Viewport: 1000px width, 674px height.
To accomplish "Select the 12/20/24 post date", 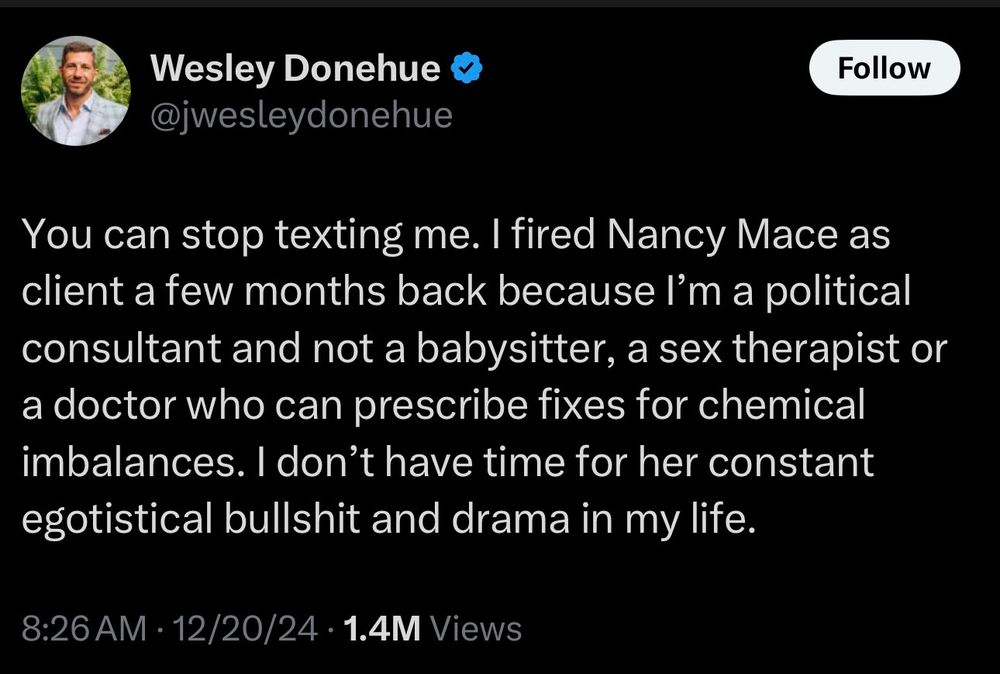I will (244, 629).
